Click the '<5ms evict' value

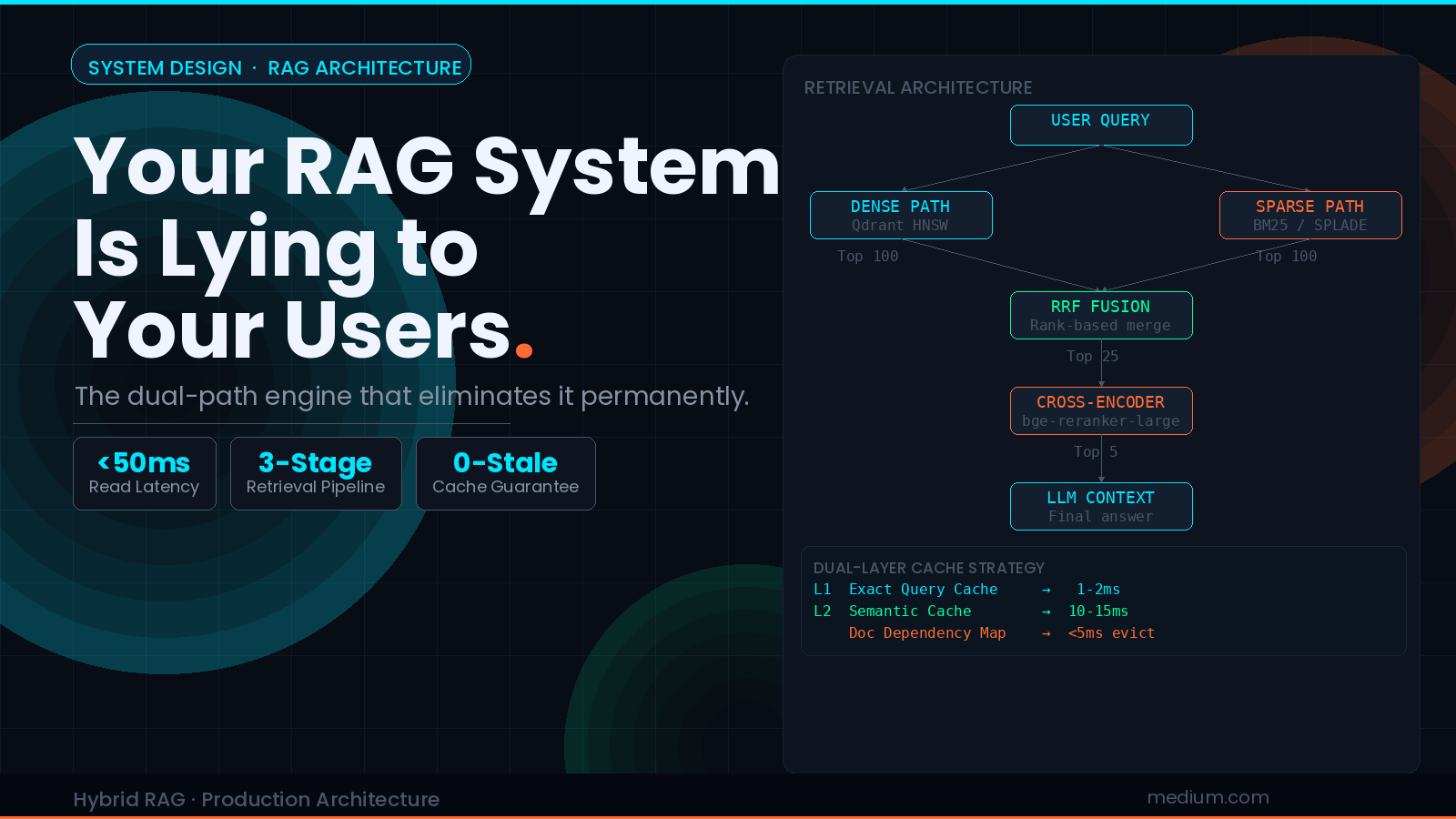[x=1111, y=633]
